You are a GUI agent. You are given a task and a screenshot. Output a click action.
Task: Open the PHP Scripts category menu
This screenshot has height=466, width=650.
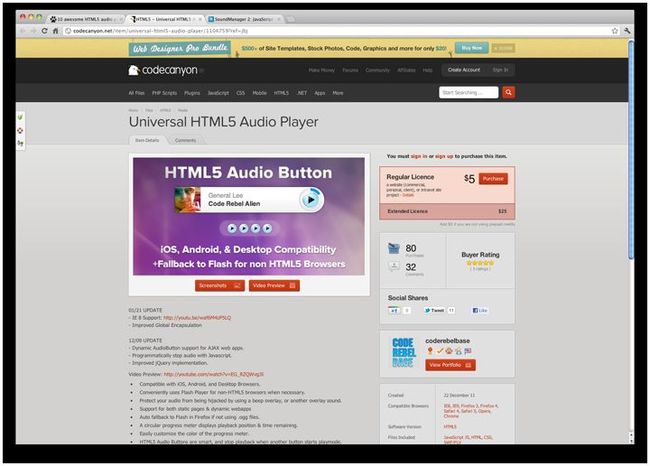point(164,93)
